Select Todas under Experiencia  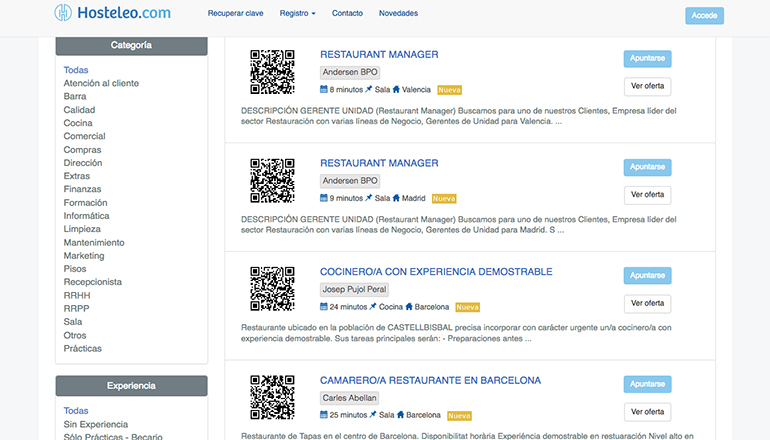(76, 411)
